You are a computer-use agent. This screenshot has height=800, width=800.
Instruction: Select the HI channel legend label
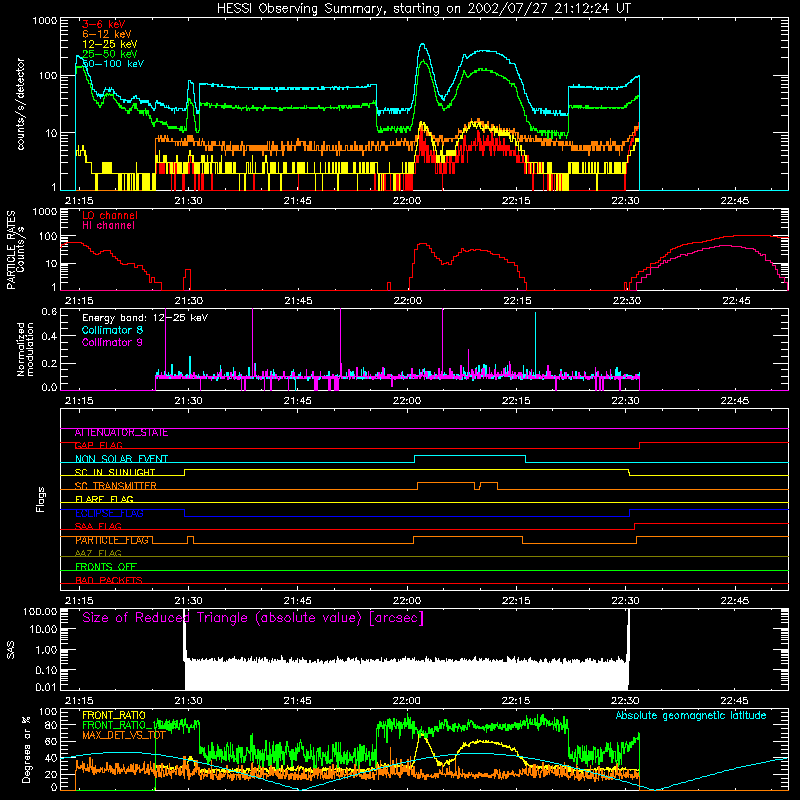coord(108,226)
